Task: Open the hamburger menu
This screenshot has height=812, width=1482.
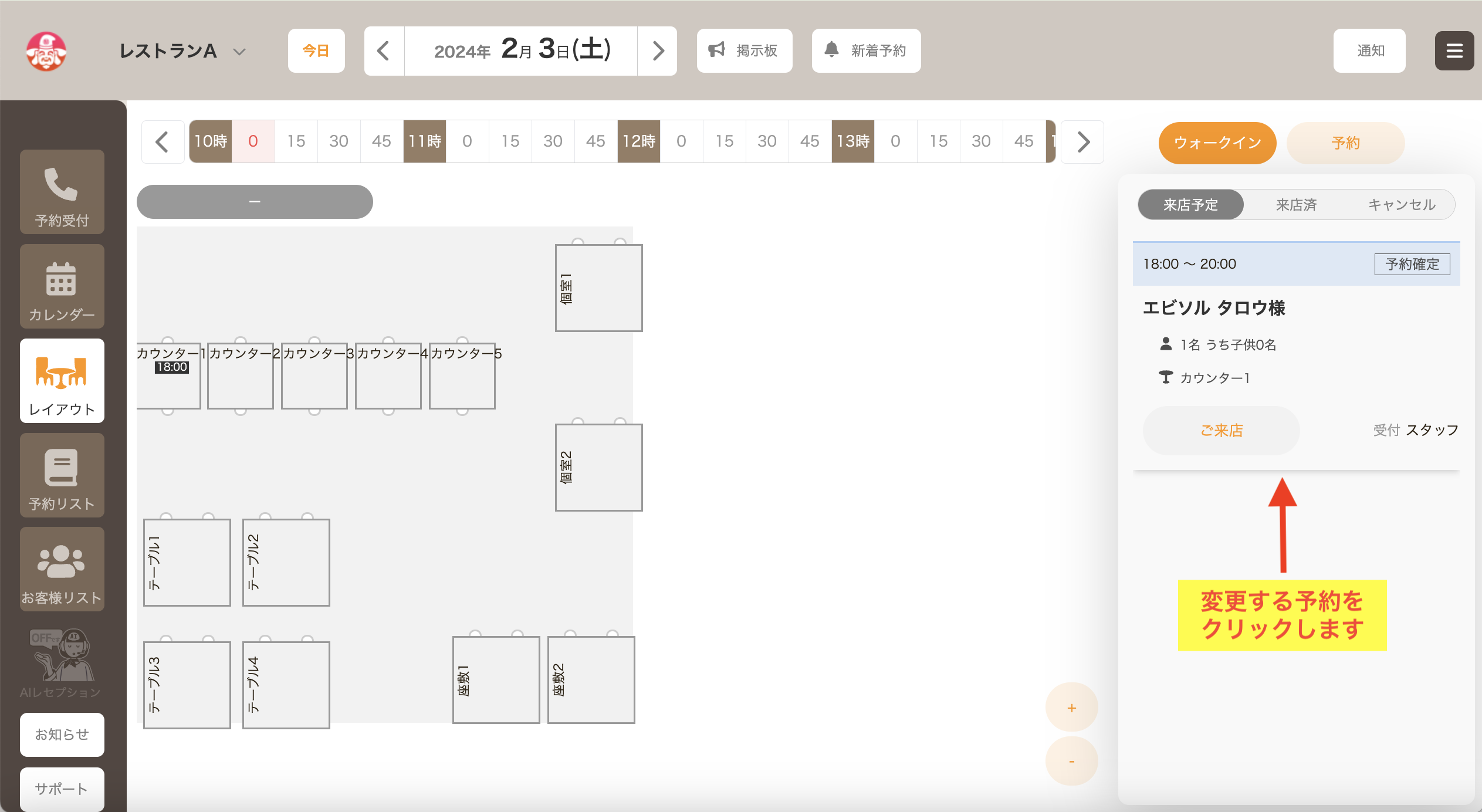Action: [1454, 51]
